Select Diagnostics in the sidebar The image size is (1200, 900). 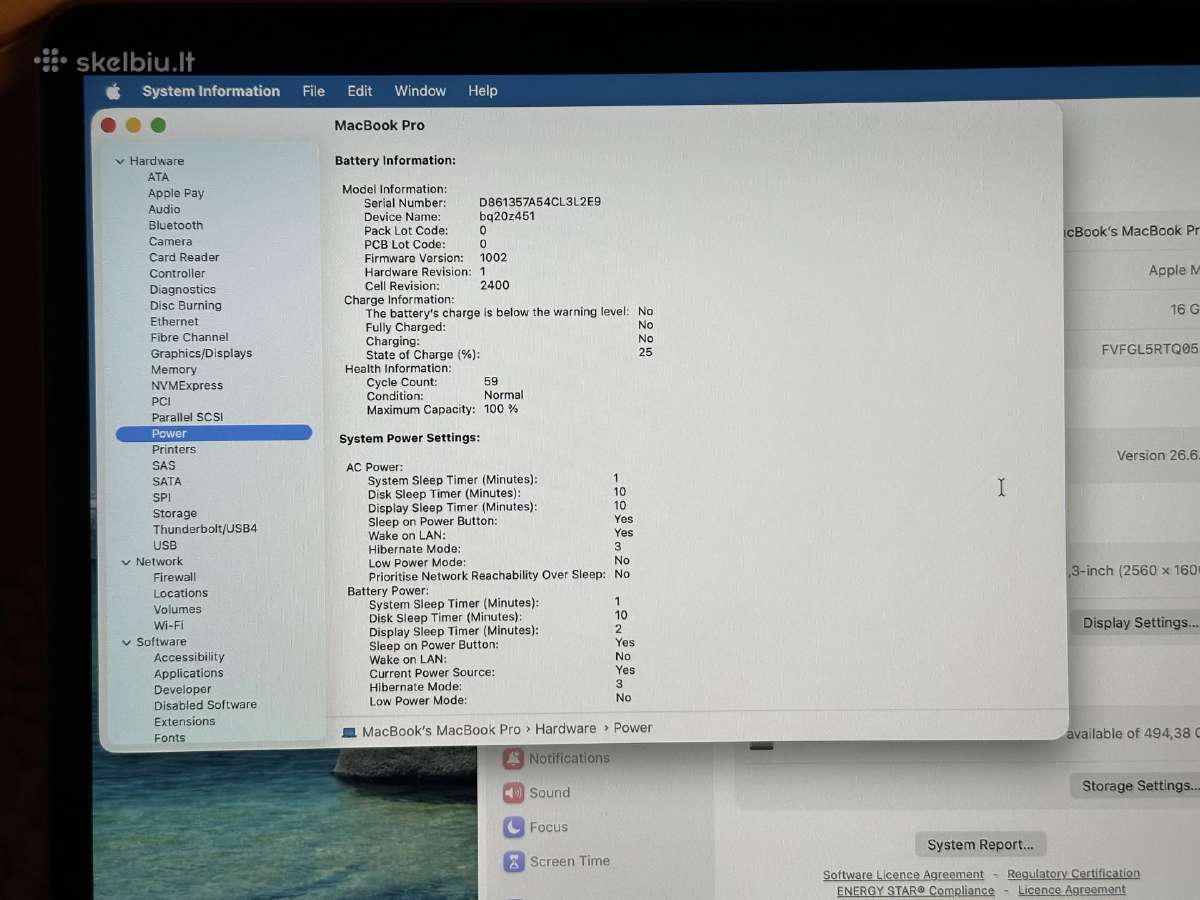(183, 289)
